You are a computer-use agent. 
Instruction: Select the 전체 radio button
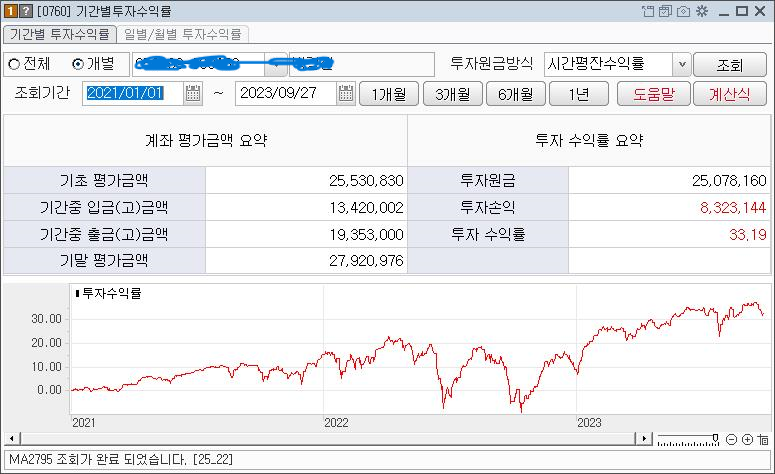pyautogui.click(x=14, y=64)
